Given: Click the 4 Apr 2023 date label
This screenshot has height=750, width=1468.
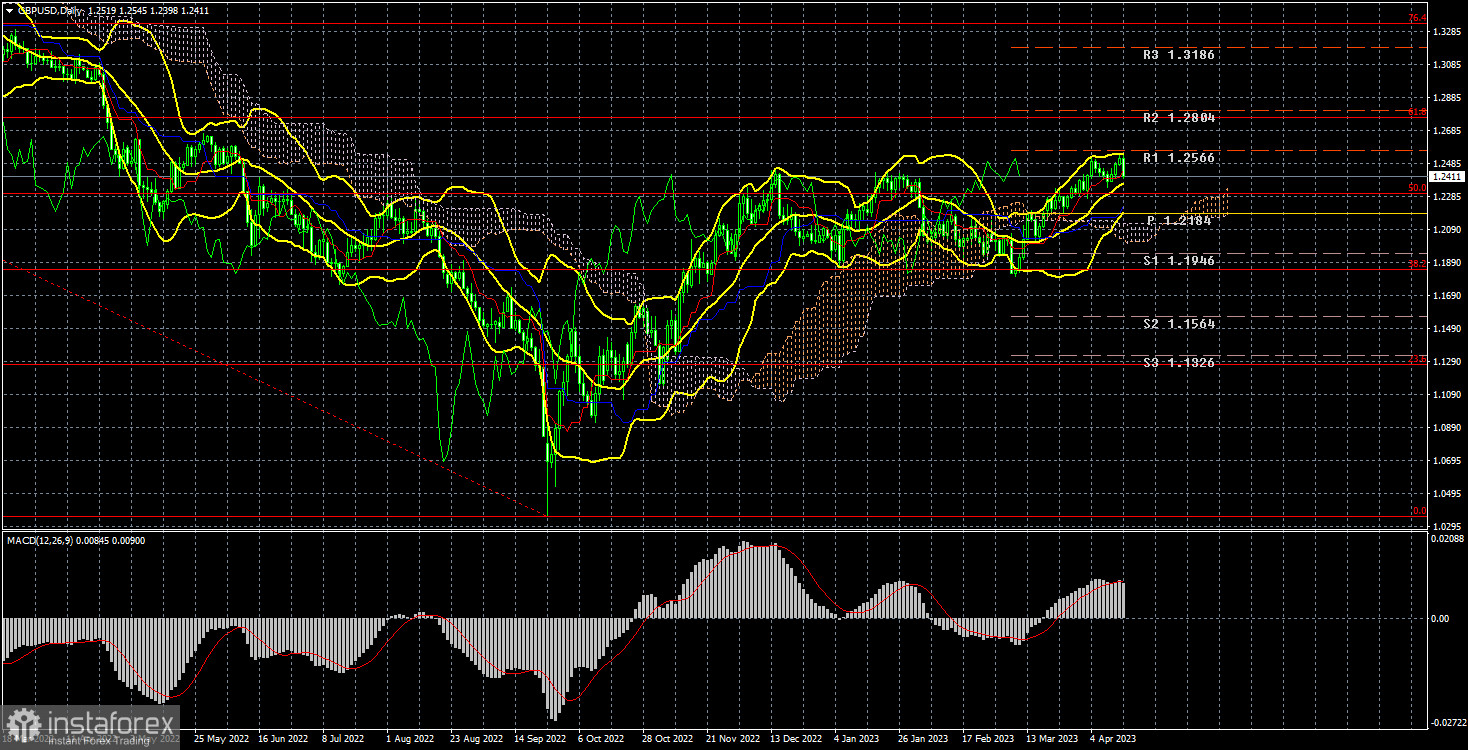Looking at the screenshot, I should pos(1115,739).
